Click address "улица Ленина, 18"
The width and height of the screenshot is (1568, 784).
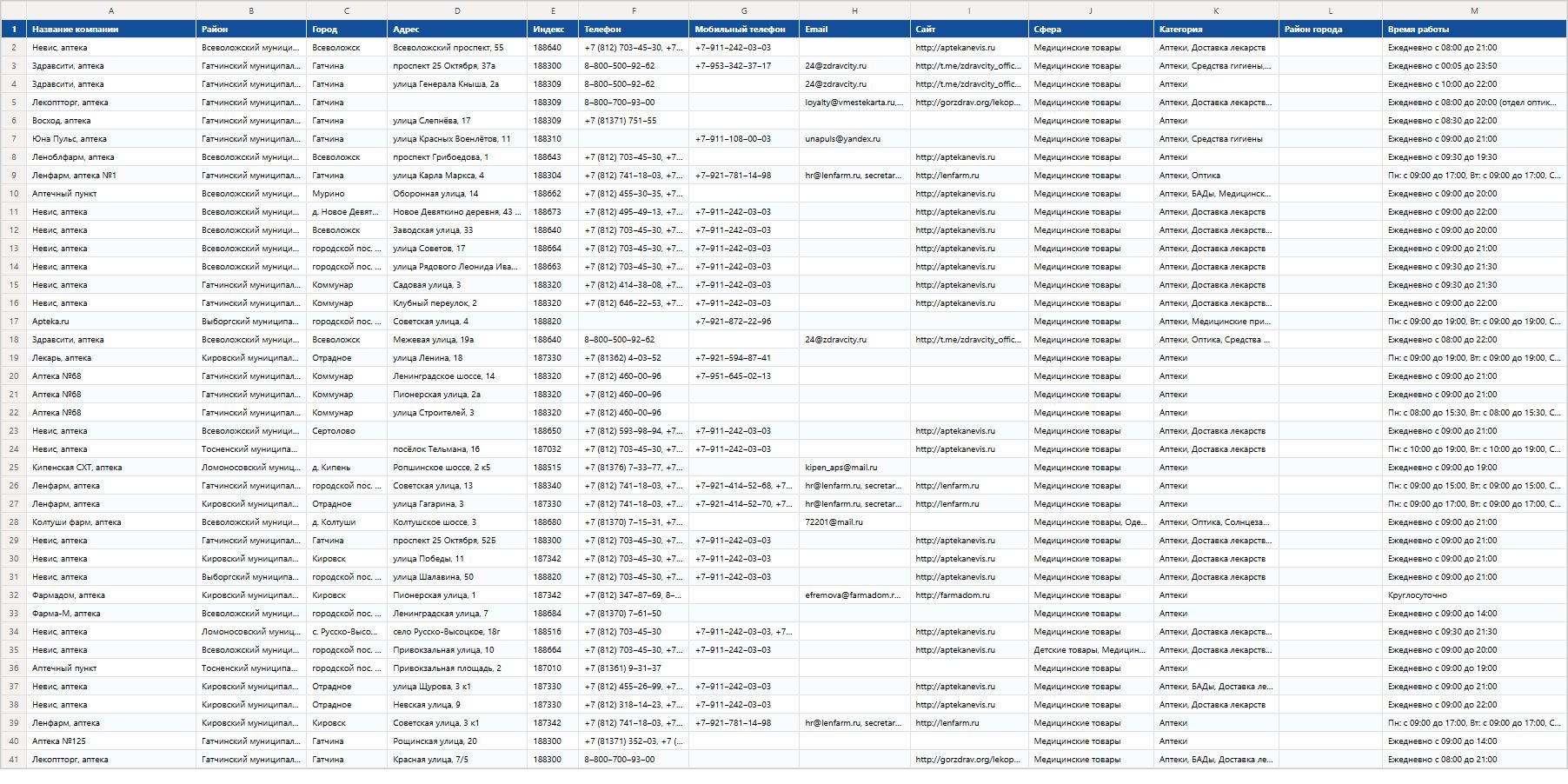(x=457, y=358)
